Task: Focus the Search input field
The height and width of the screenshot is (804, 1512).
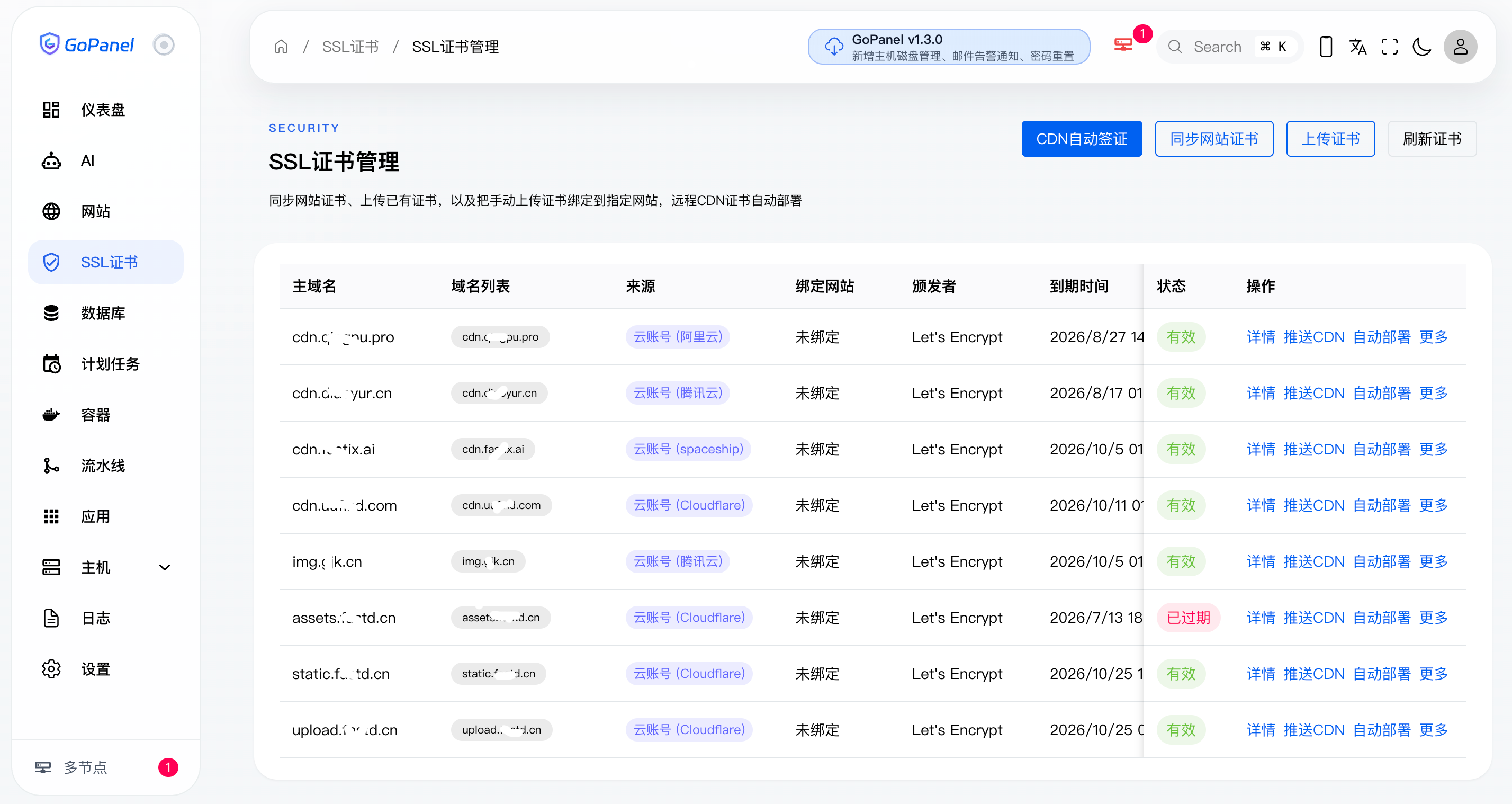Action: coord(1229,47)
